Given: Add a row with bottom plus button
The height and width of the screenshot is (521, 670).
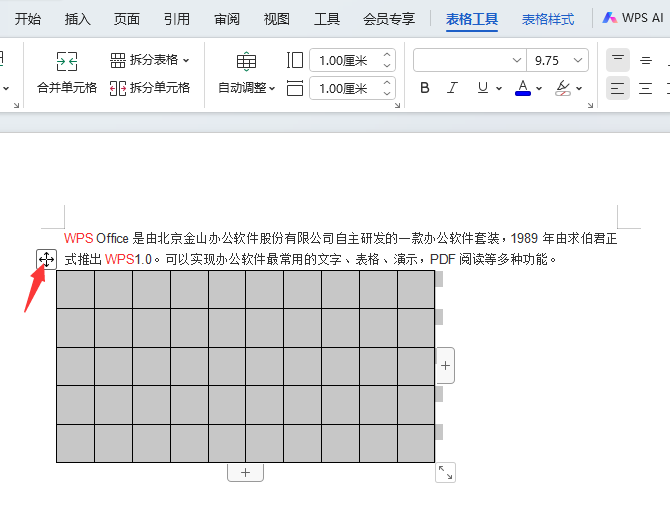Looking at the screenshot, I should pyautogui.click(x=245, y=473).
